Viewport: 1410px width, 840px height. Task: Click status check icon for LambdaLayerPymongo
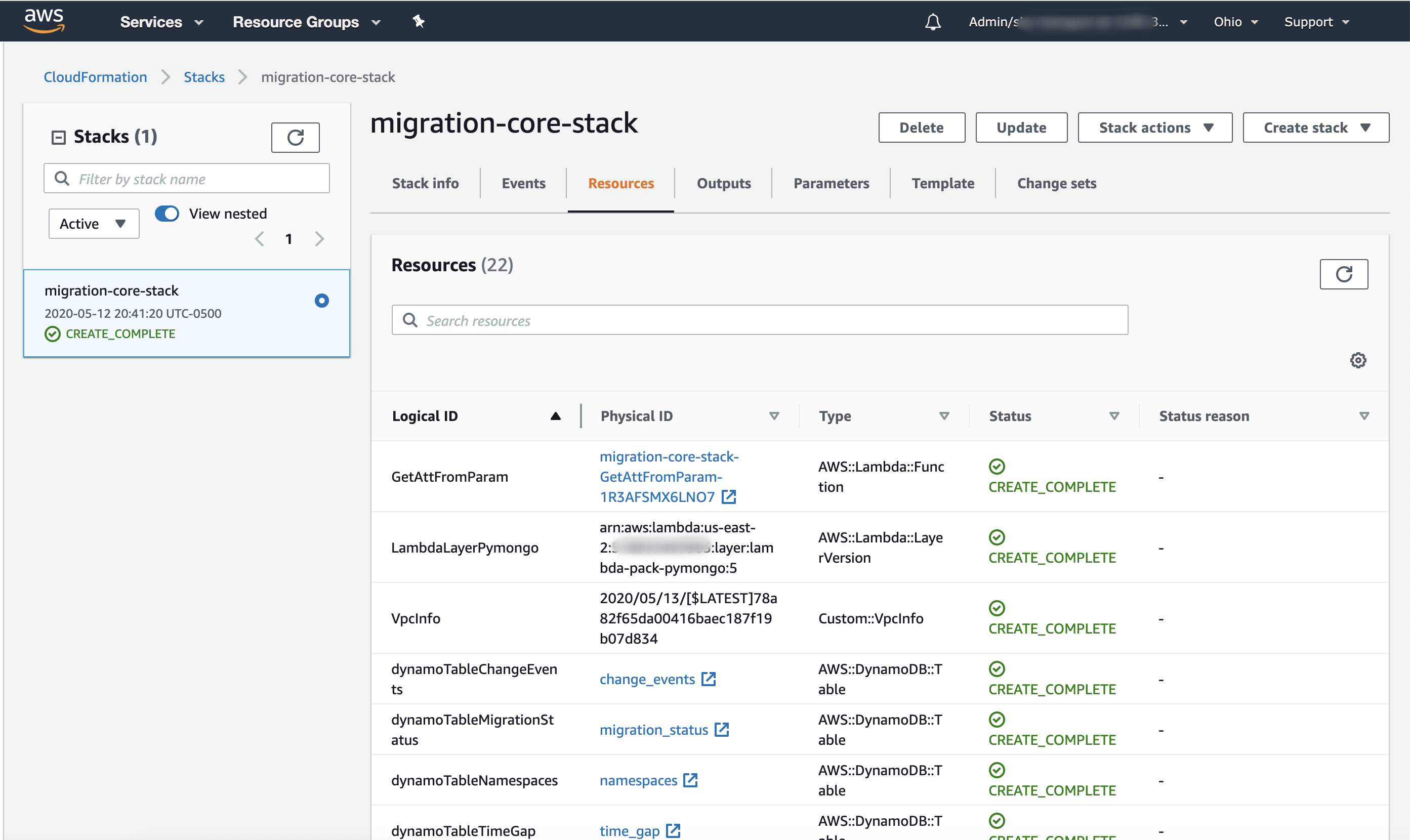pyautogui.click(x=997, y=537)
